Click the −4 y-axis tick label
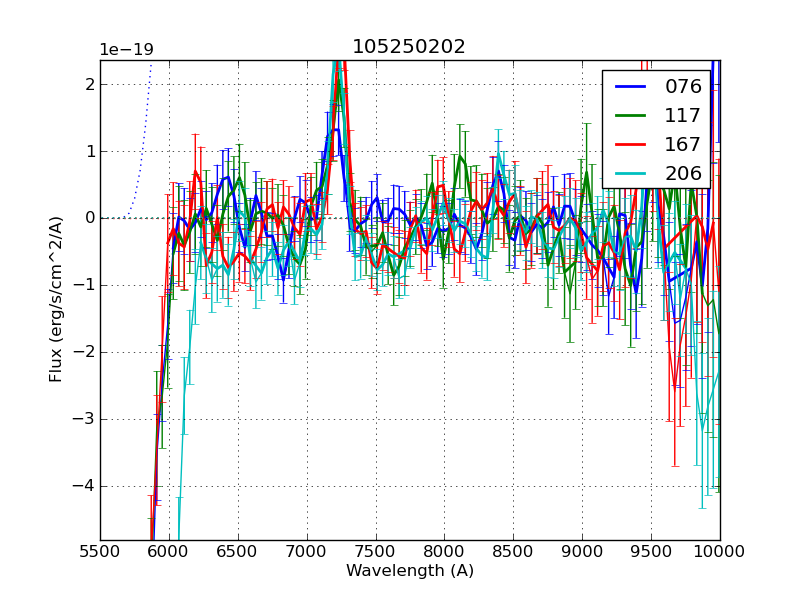 (84, 486)
